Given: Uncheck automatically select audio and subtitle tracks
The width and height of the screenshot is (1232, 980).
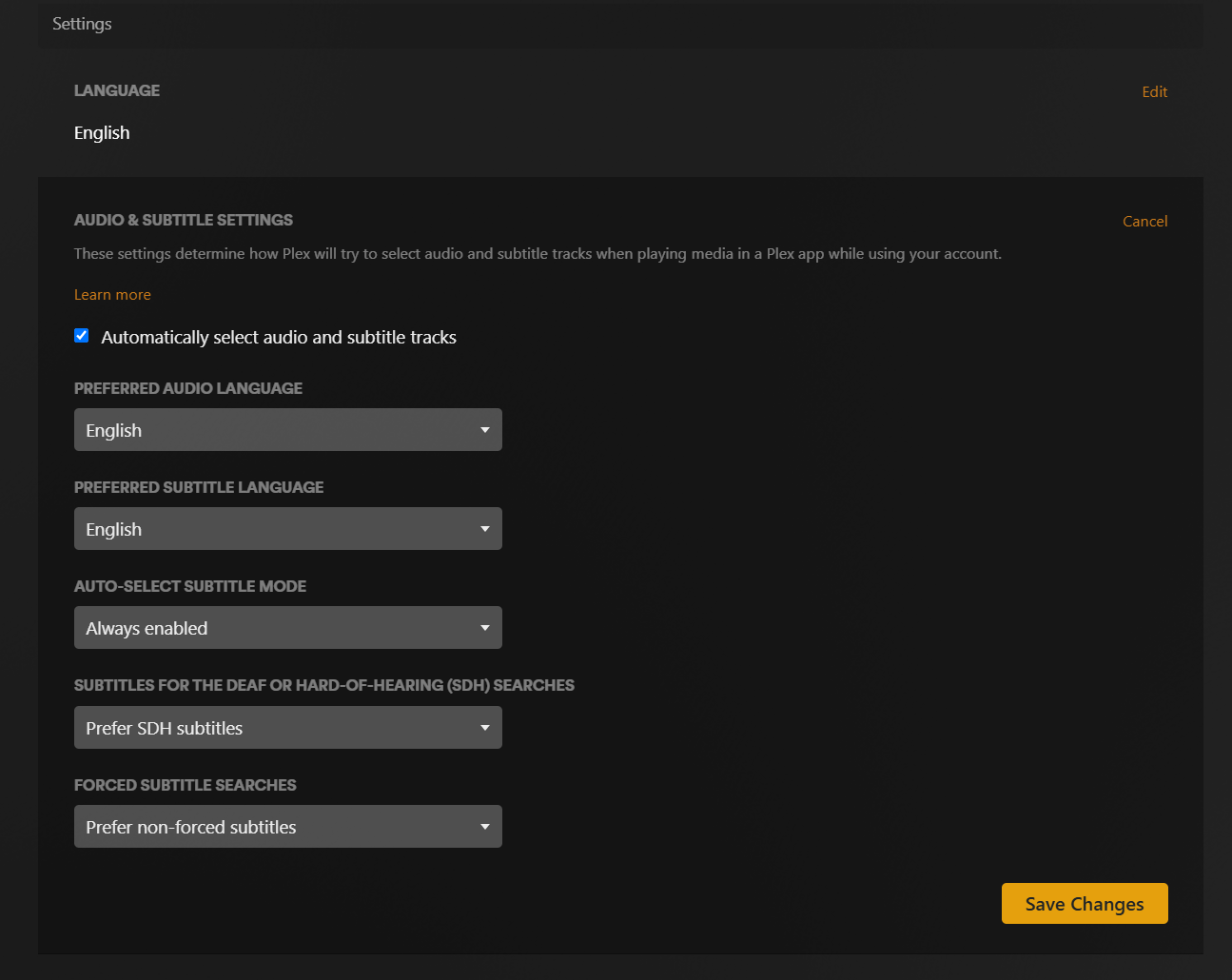Looking at the screenshot, I should 81,335.
